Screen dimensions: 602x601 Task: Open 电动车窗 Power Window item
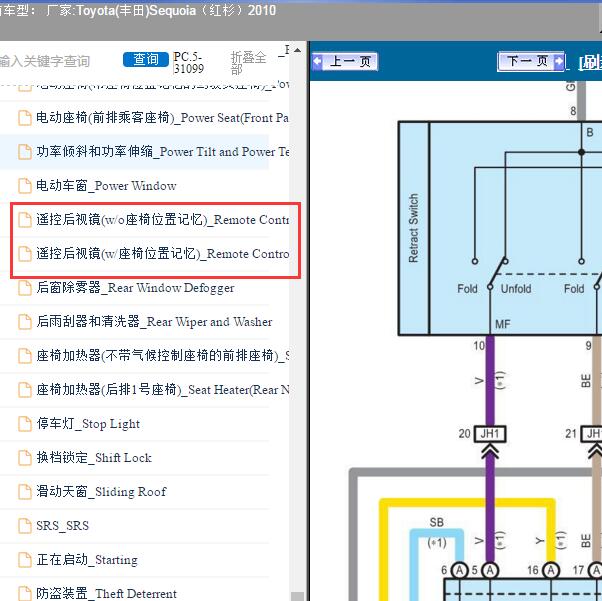[x=106, y=185]
